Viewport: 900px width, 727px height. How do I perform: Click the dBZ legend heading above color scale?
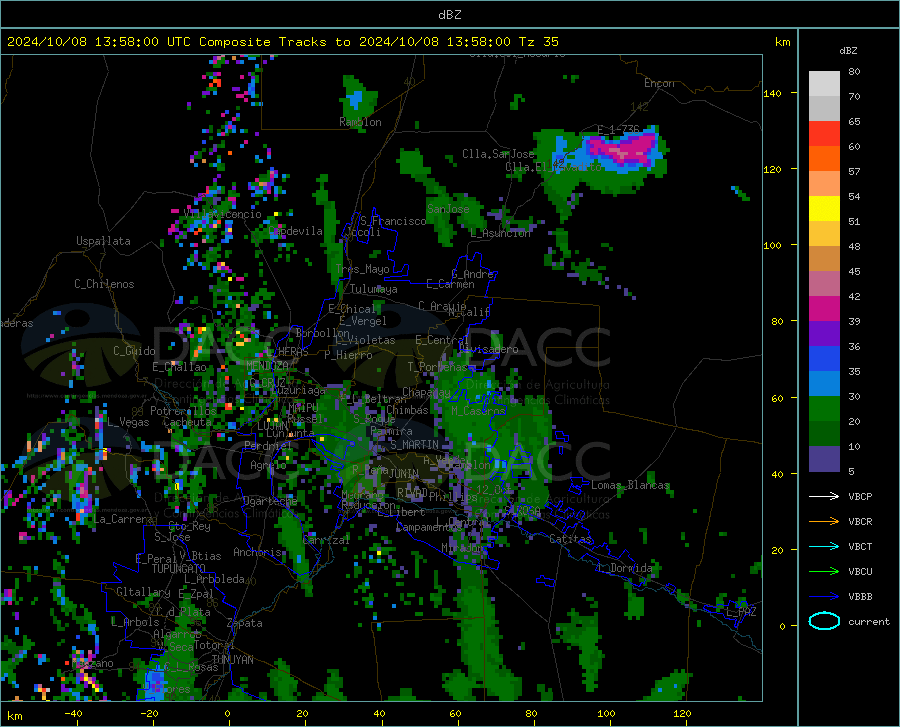coord(848,50)
